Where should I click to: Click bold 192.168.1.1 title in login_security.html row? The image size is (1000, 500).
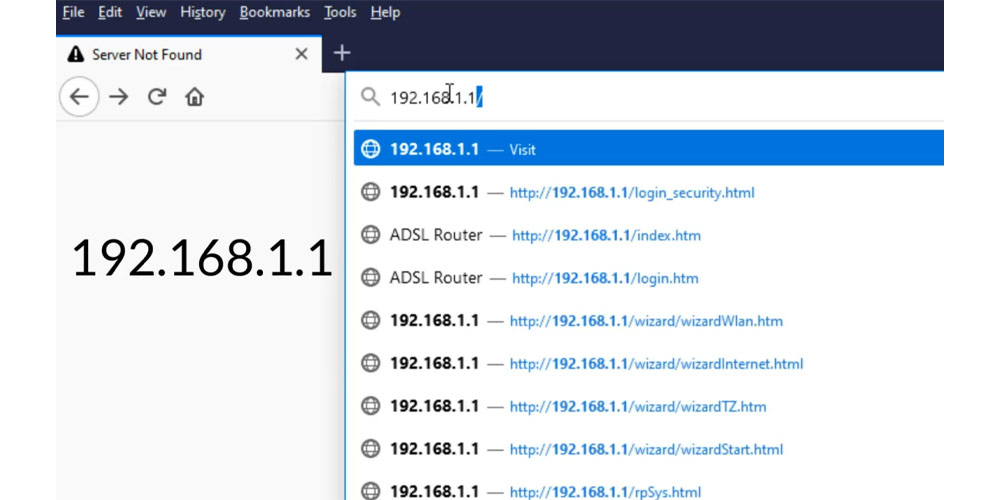[434, 192]
